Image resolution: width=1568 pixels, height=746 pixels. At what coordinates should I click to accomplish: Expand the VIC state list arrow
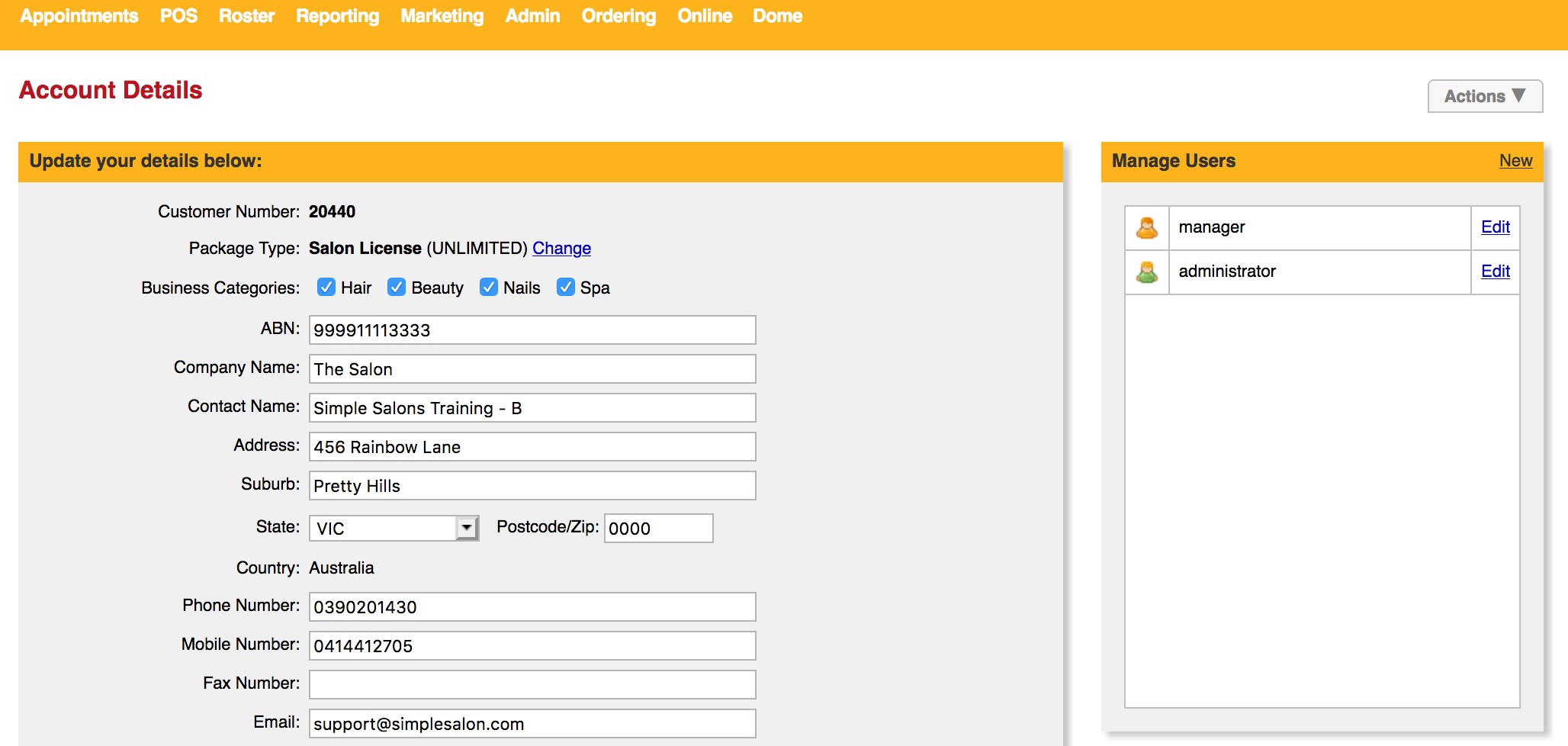pos(468,528)
